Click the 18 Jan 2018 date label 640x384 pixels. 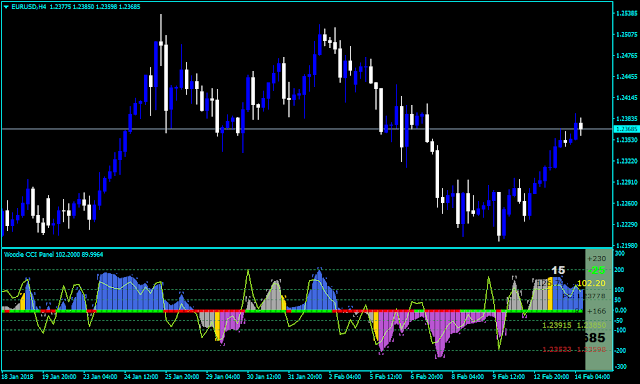(18, 377)
